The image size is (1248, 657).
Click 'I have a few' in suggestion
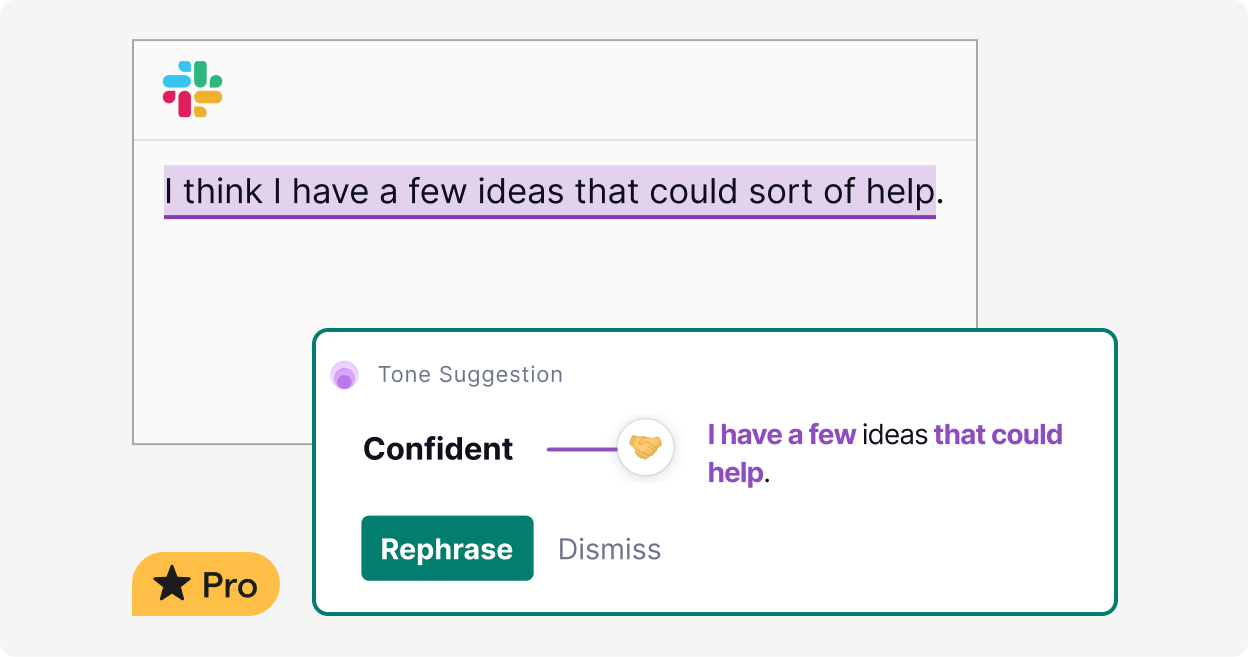[781, 435]
